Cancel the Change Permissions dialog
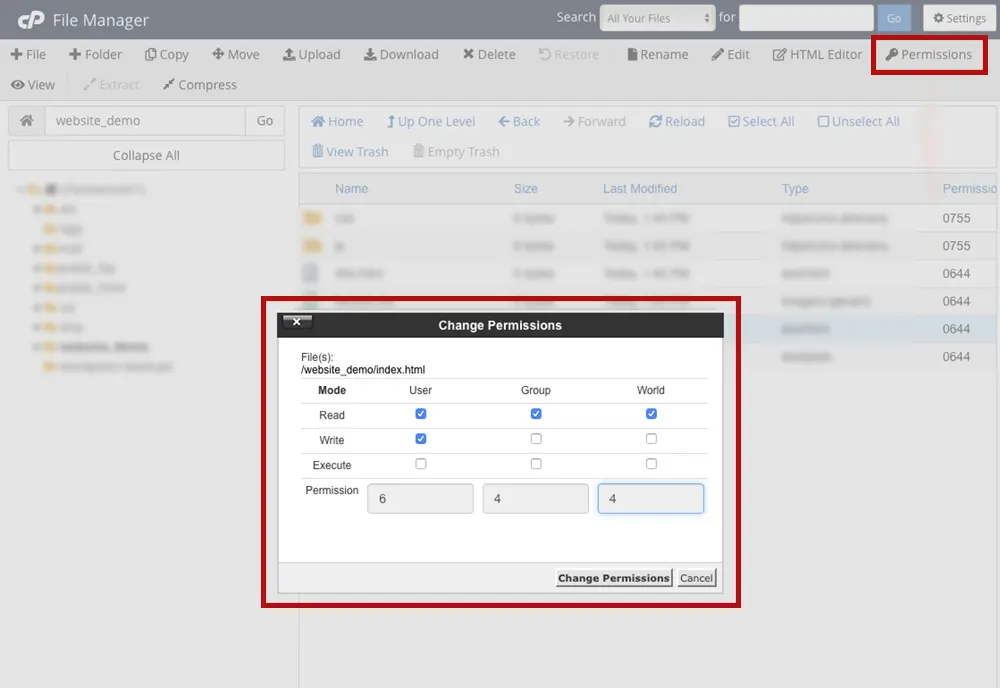 tap(696, 578)
